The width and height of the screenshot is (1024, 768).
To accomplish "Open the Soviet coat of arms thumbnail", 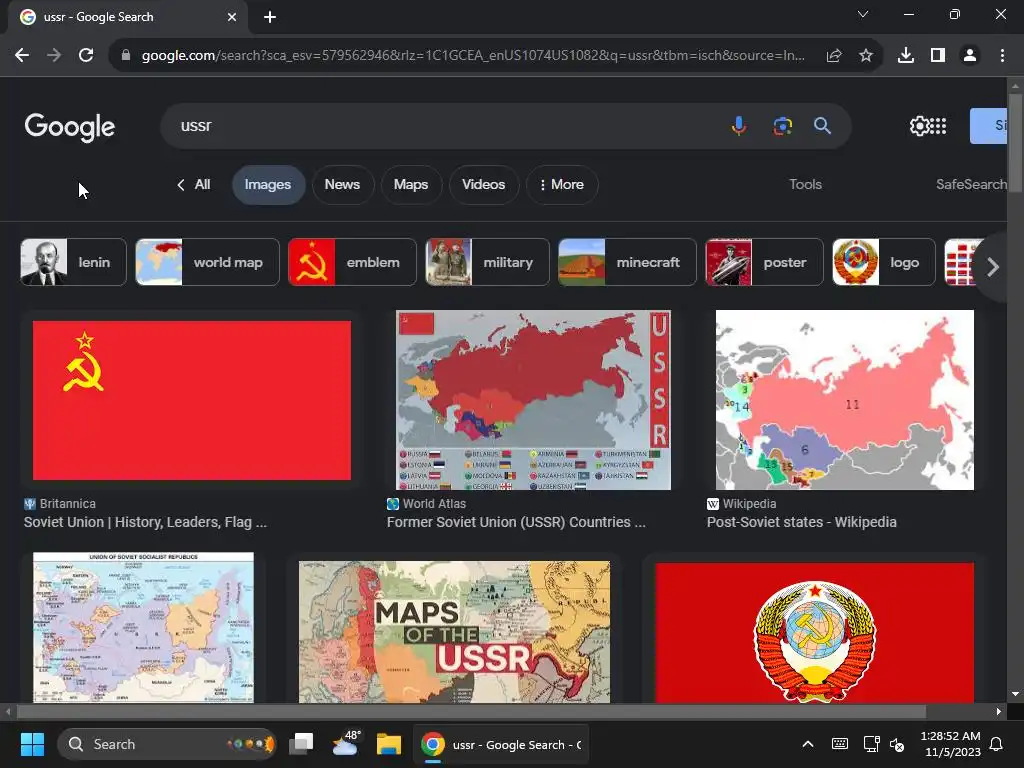I will click(814, 633).
